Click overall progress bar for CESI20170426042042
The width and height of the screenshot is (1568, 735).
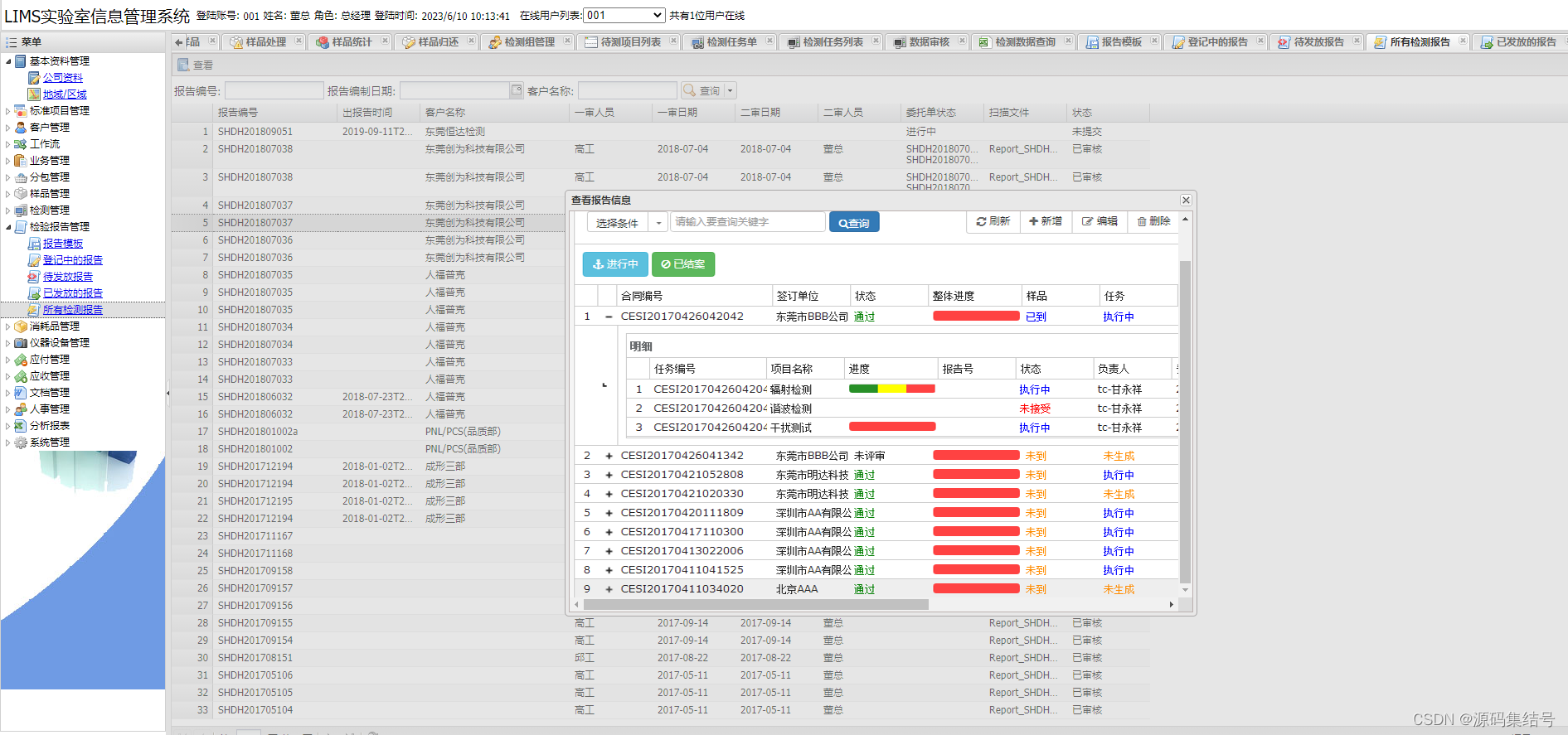tap(976, 316)
